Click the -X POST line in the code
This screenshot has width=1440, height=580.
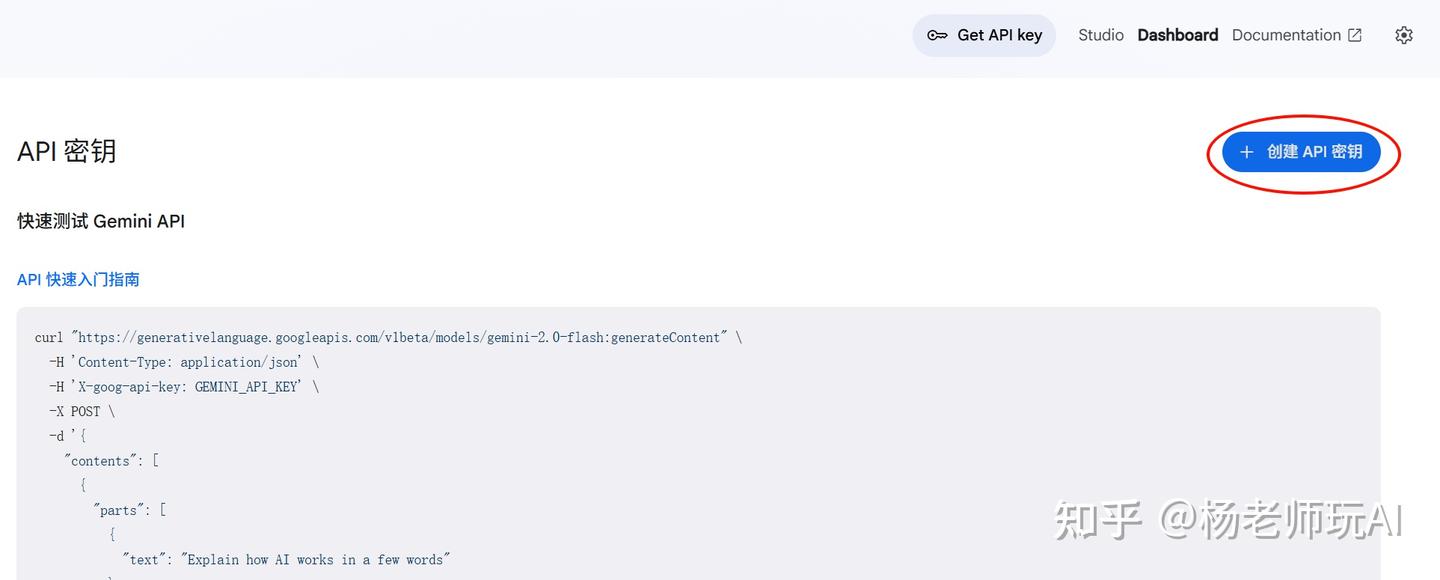(x=82, y=411)
